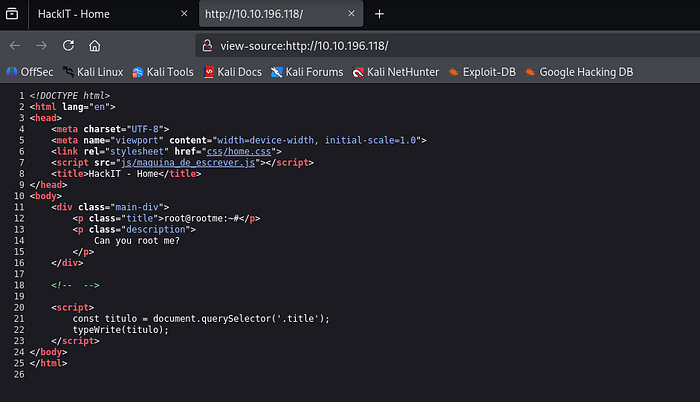Open the Exploit-DB bookmark

(482, 72)
